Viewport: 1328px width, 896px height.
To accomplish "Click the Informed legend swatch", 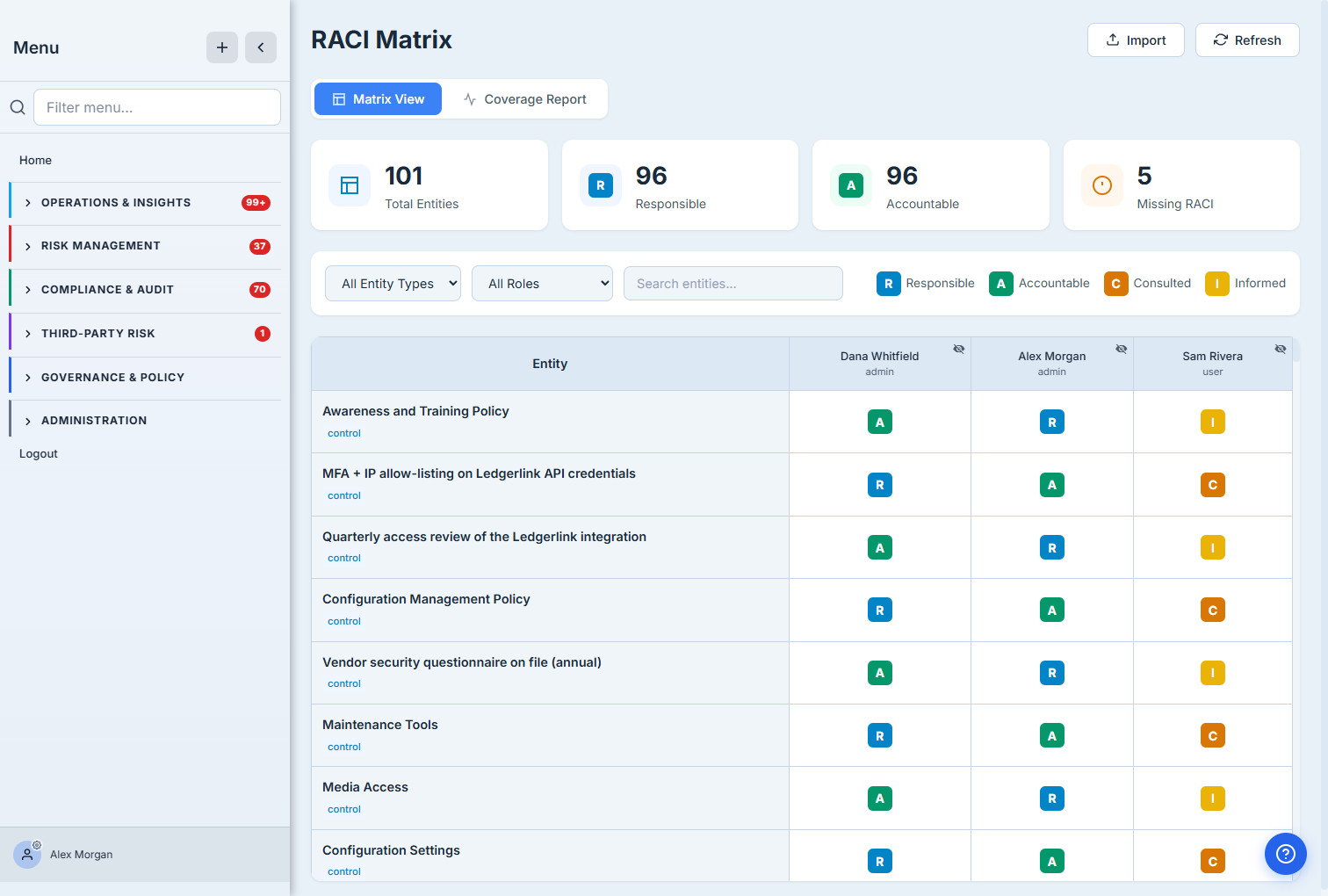I will pos(1216,284).
